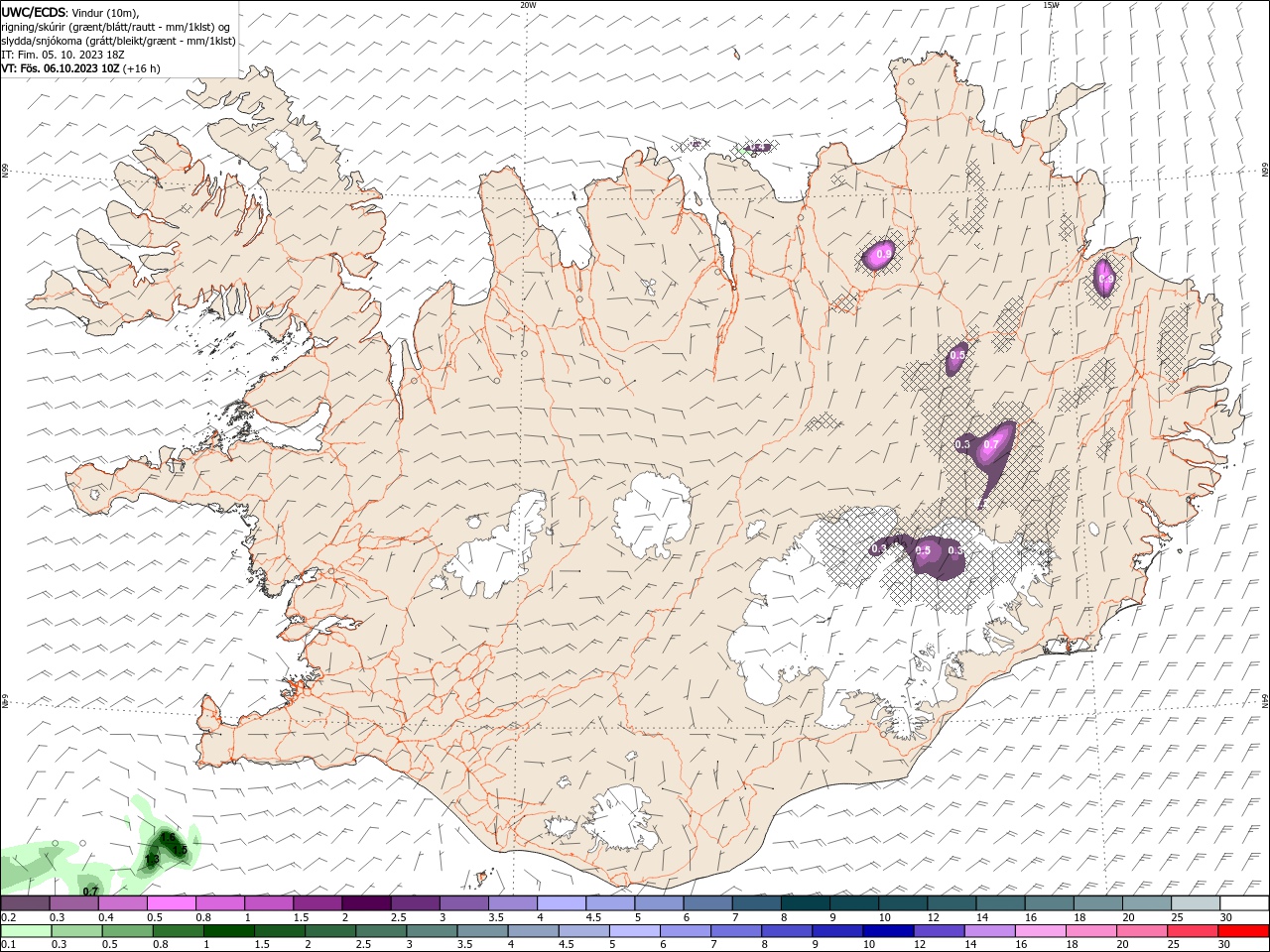Viewport: 1270px width, 952px height.
Task: Click the 0.7 label inside the purple snow blob
Action: 990,445
